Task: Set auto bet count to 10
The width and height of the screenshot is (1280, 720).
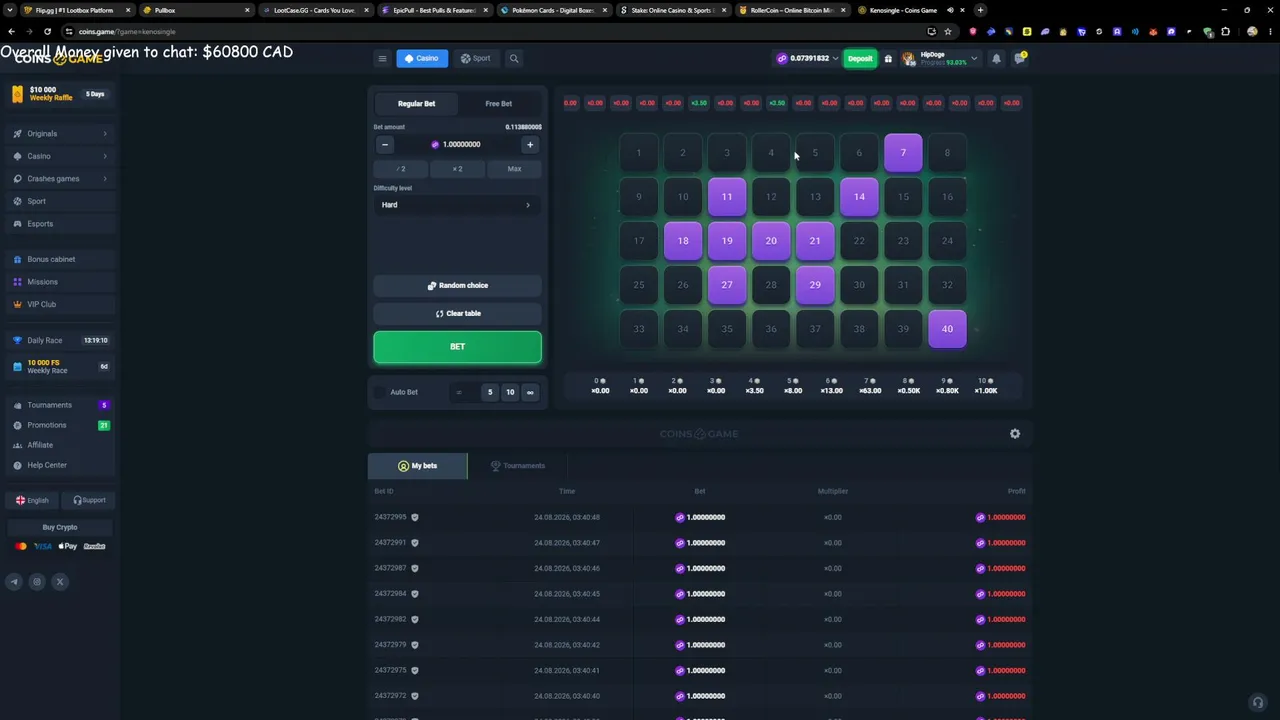Action: 510,392
